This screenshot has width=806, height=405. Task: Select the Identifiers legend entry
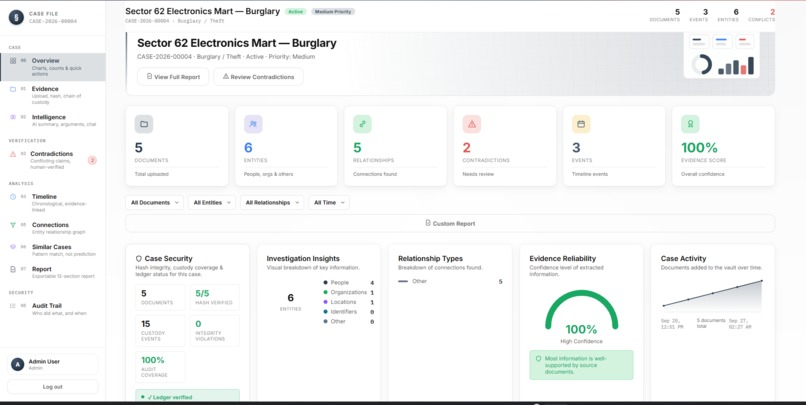pos(349,312)
